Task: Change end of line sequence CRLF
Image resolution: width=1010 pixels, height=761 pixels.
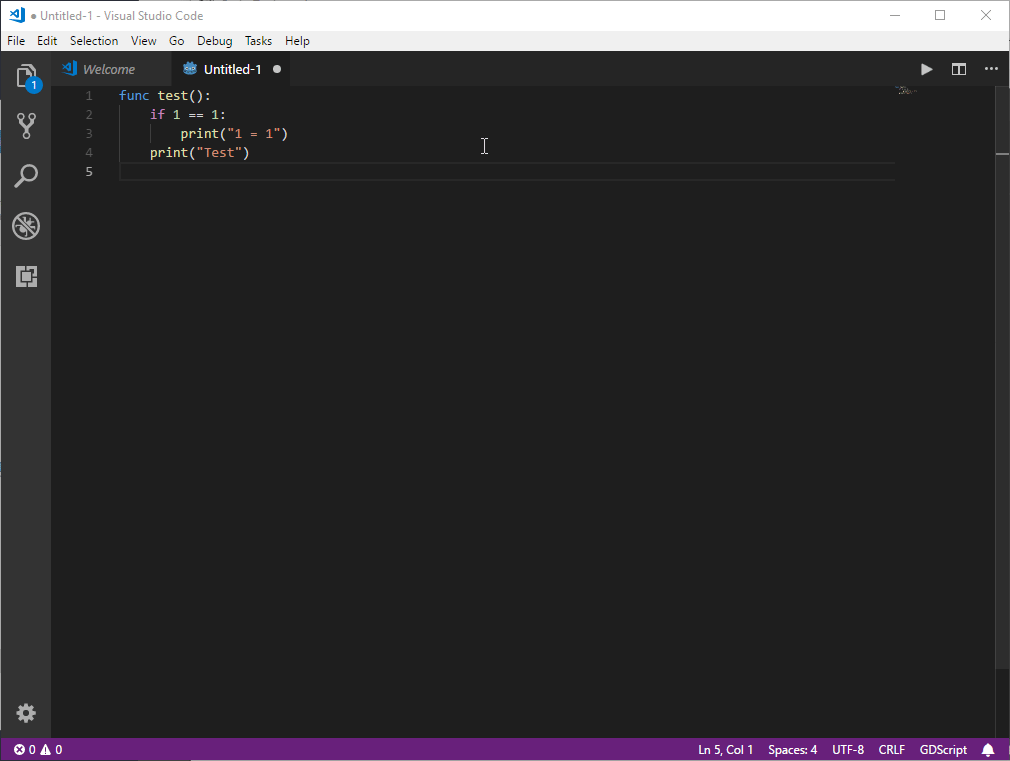Action: tap(891, 749)
